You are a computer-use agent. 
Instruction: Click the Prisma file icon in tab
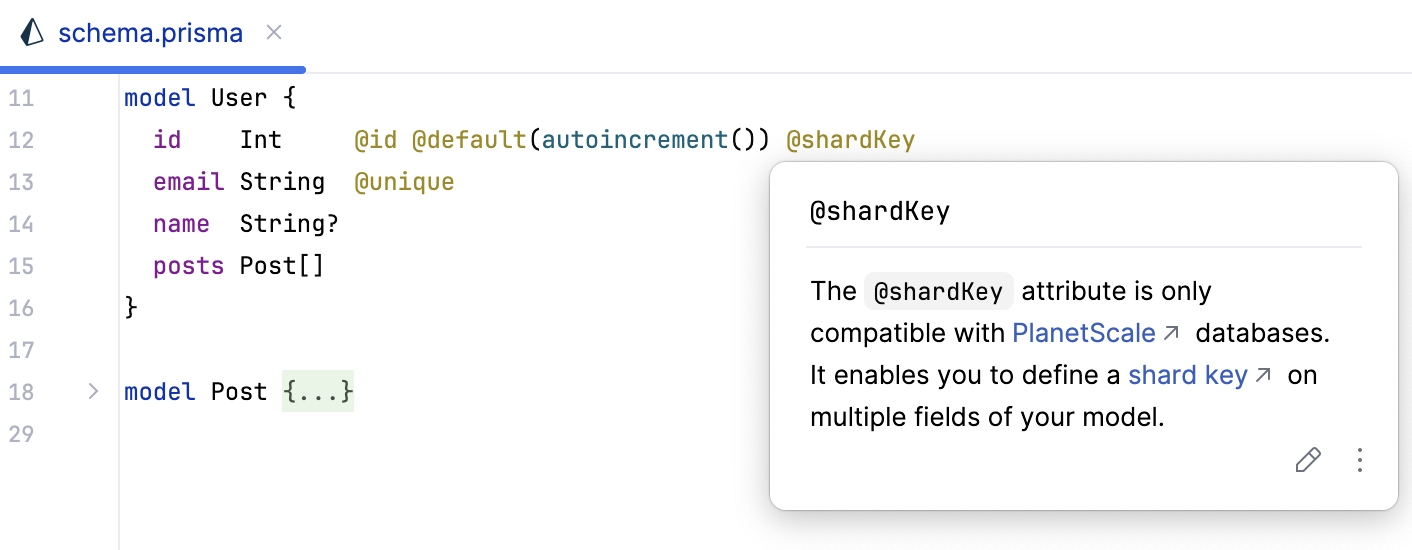tap(33, 33)
